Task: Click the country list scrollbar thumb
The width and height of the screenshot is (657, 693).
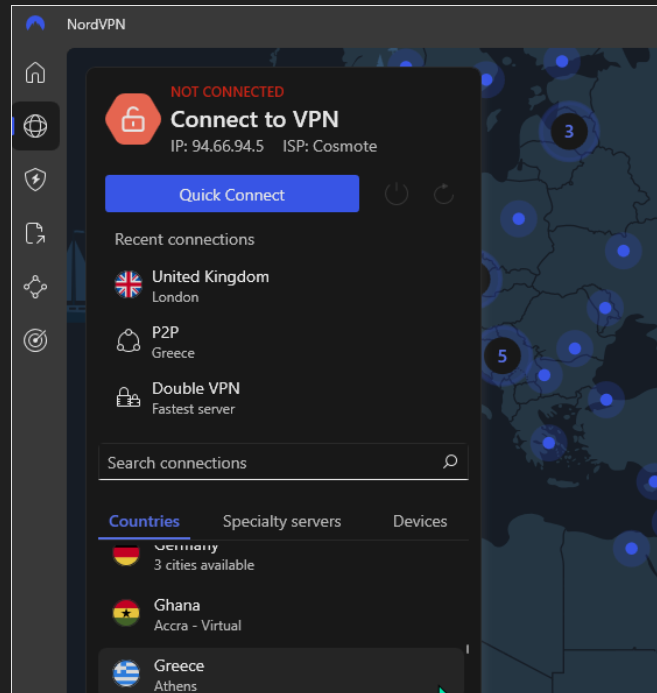Action: tap(467, 649)
